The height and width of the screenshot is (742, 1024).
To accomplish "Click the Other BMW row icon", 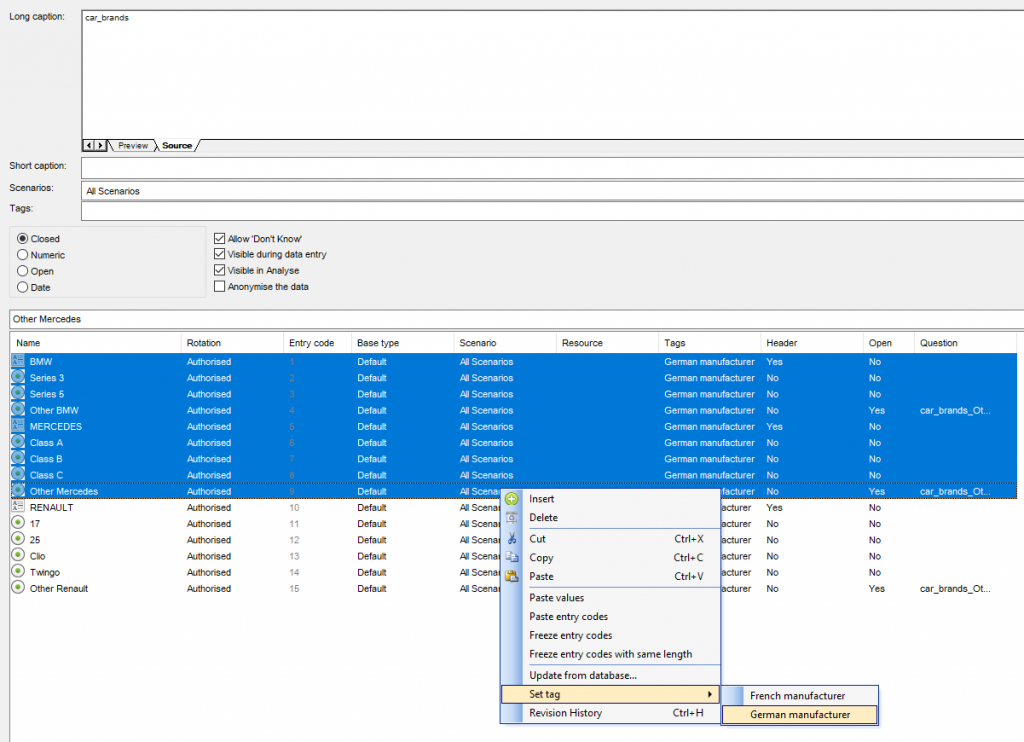I will coord(18,410).
